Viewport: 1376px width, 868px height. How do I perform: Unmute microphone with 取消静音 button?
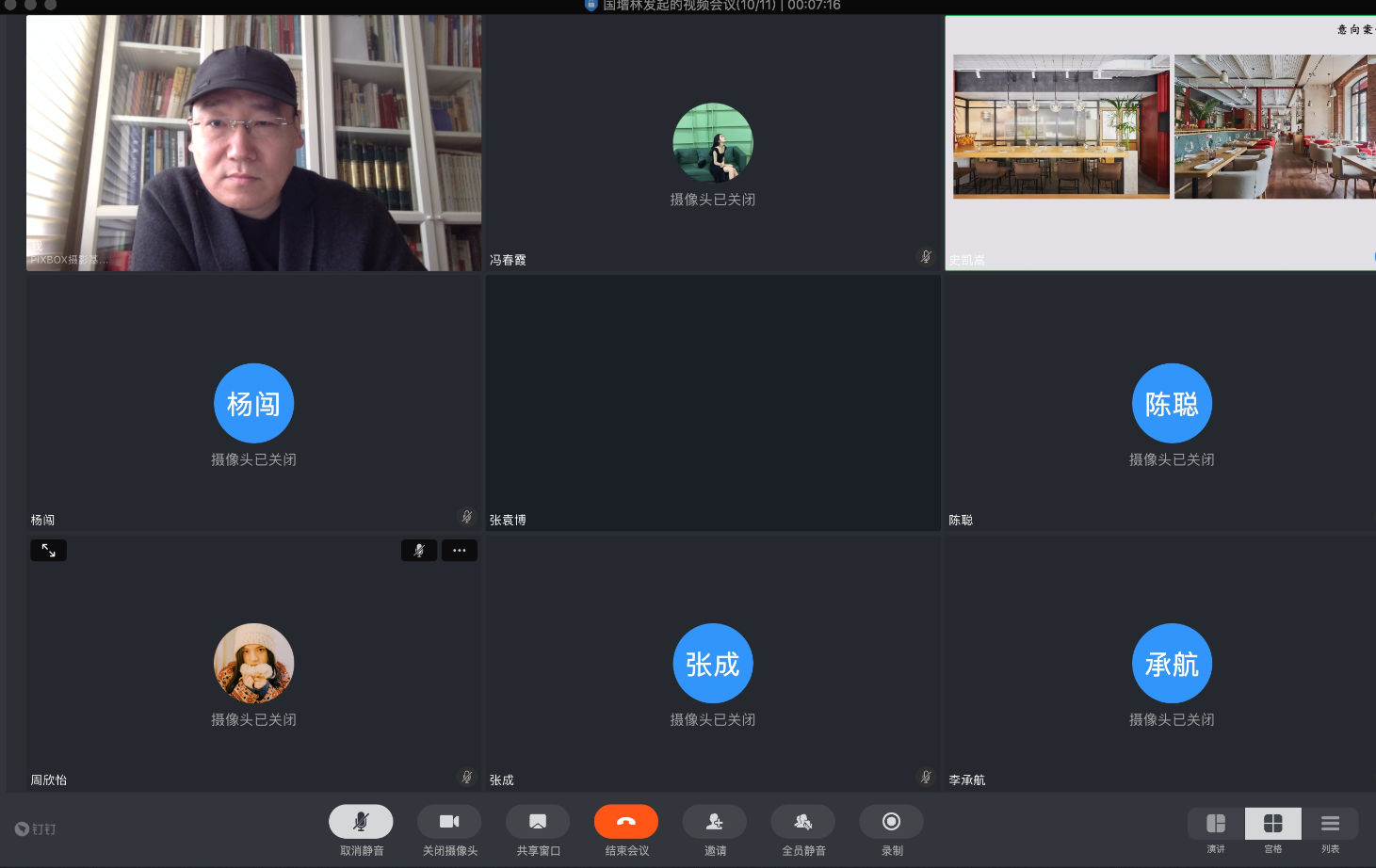point(361,822)
